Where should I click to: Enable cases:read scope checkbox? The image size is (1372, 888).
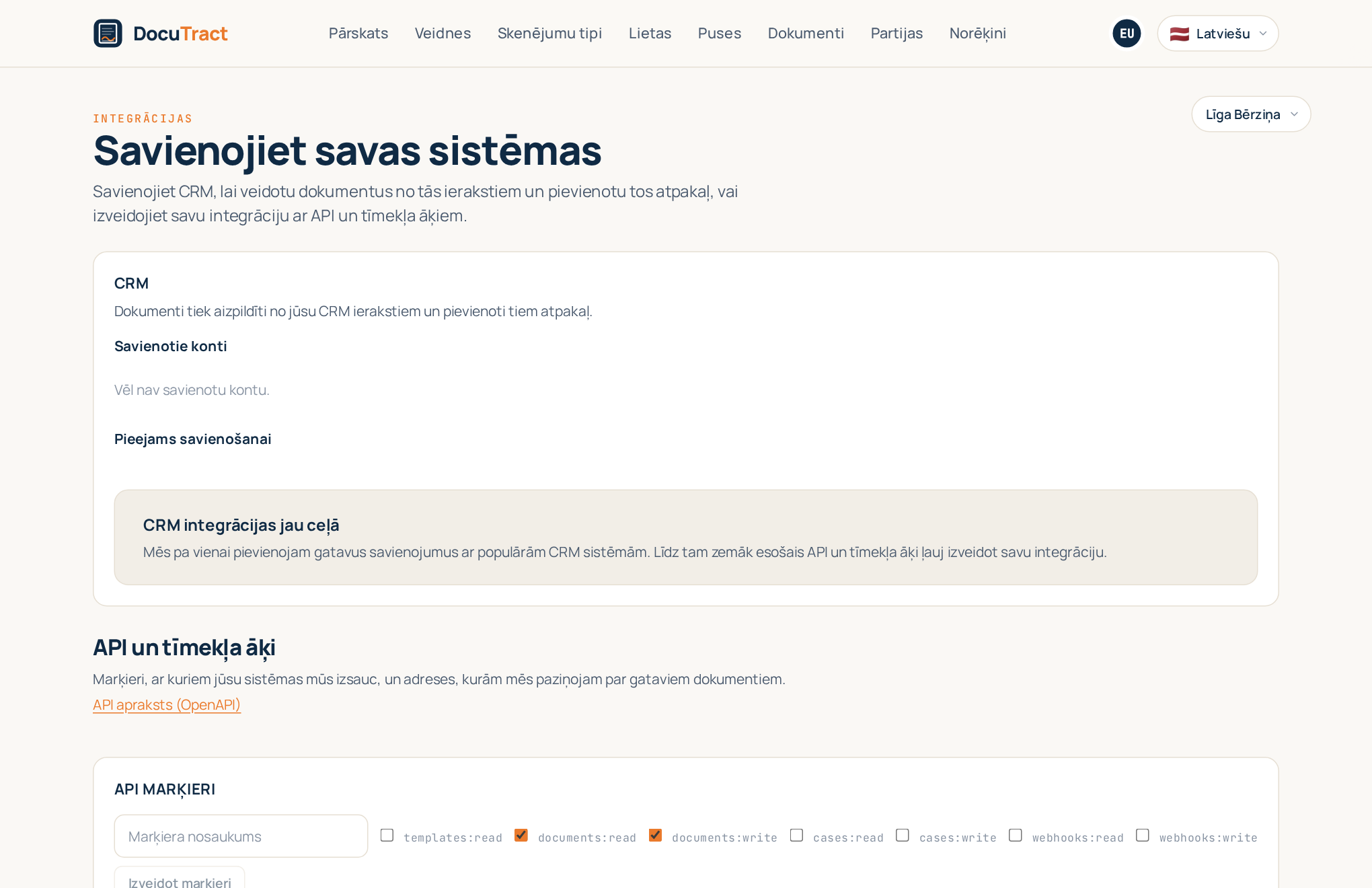[x=796, y=836]
